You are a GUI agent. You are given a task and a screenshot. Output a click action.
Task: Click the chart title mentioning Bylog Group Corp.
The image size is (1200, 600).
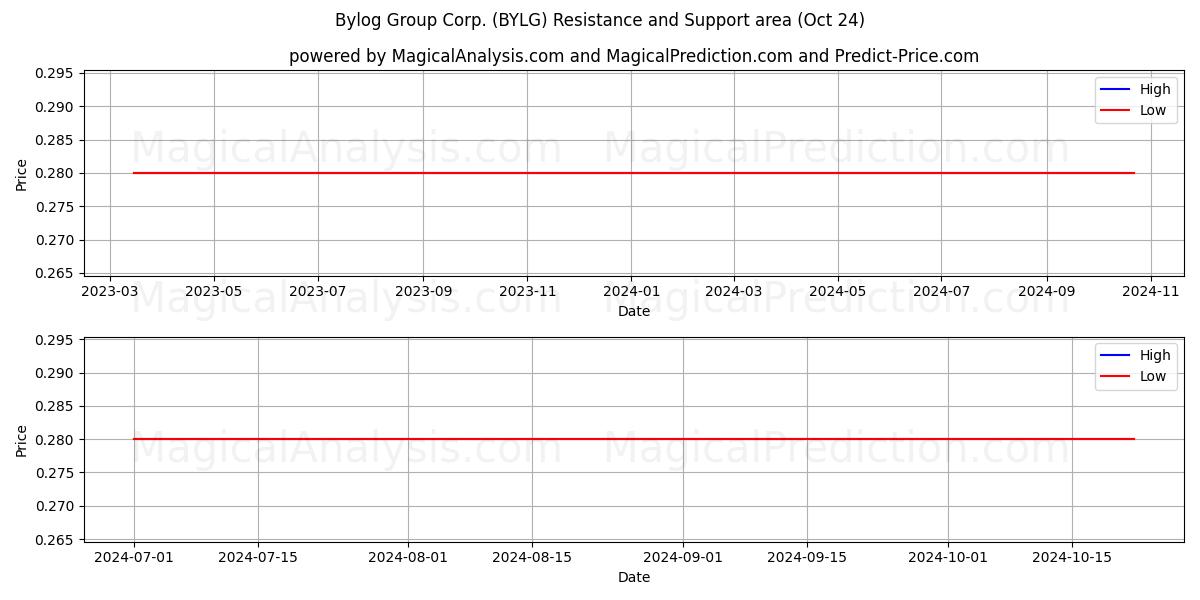600,20
